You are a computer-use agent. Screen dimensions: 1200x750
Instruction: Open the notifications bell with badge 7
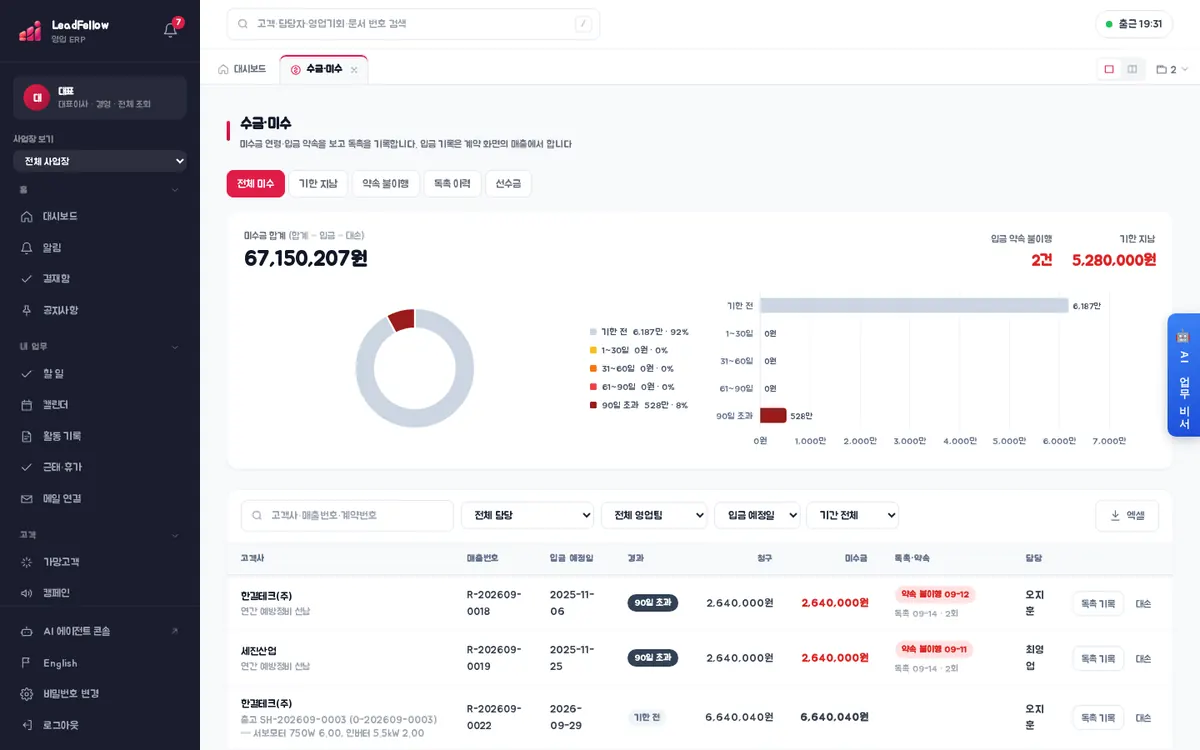tap(171, 29)
